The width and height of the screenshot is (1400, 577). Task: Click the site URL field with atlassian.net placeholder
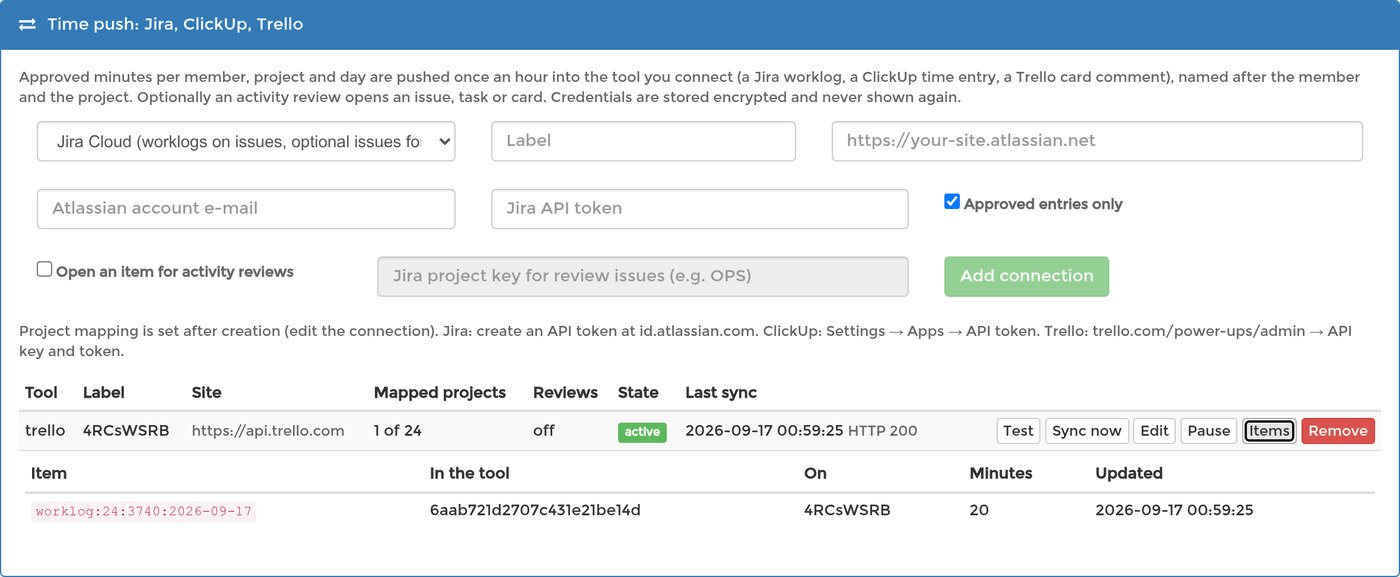pos(1097,141)
